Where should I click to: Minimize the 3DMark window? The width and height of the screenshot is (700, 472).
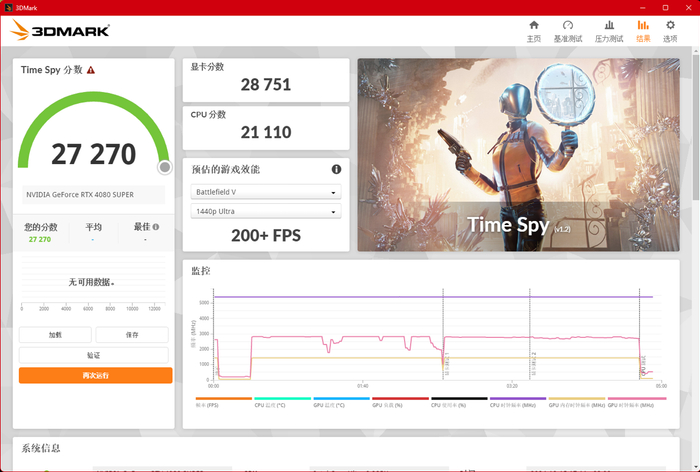pyautogui.click(x=642, y=8)
